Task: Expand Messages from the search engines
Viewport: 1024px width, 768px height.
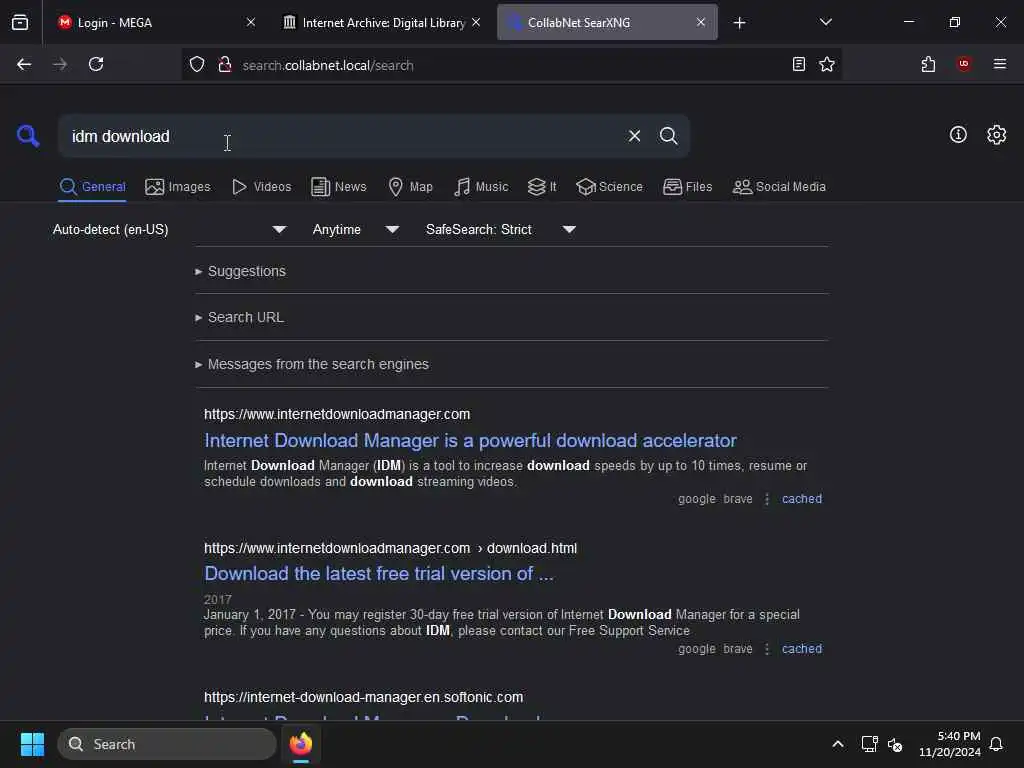Action: (x=312, y=364)
